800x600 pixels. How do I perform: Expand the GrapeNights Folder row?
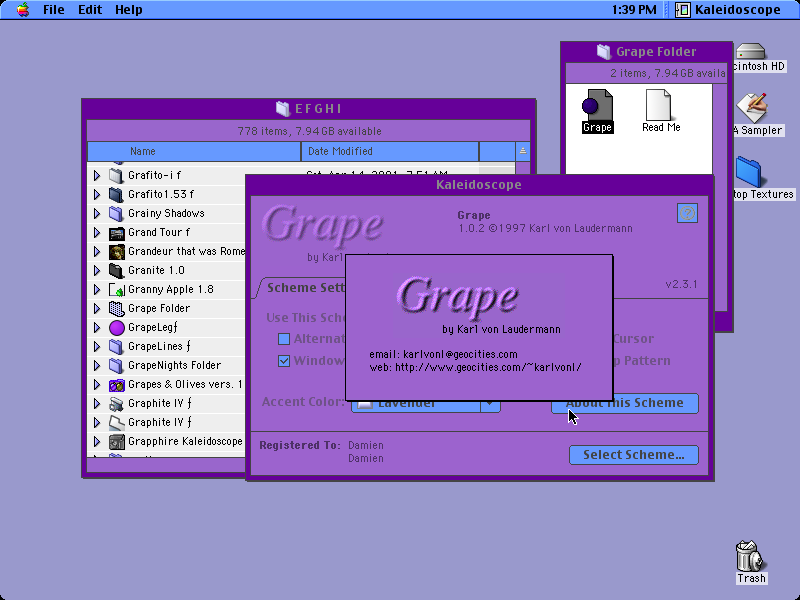click(x=97, y=365)
